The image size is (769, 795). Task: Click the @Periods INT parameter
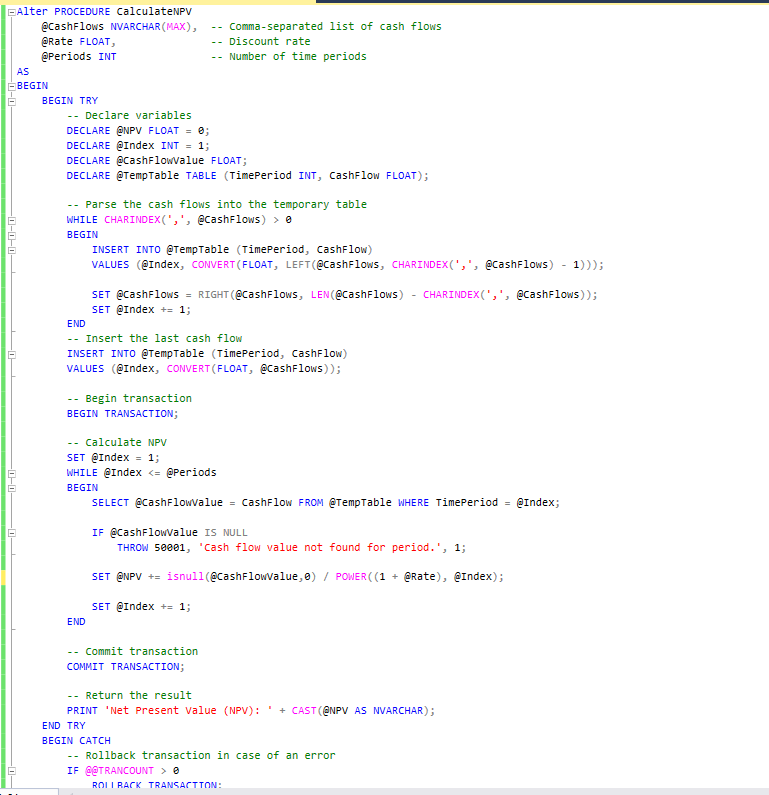coord(79,56)
